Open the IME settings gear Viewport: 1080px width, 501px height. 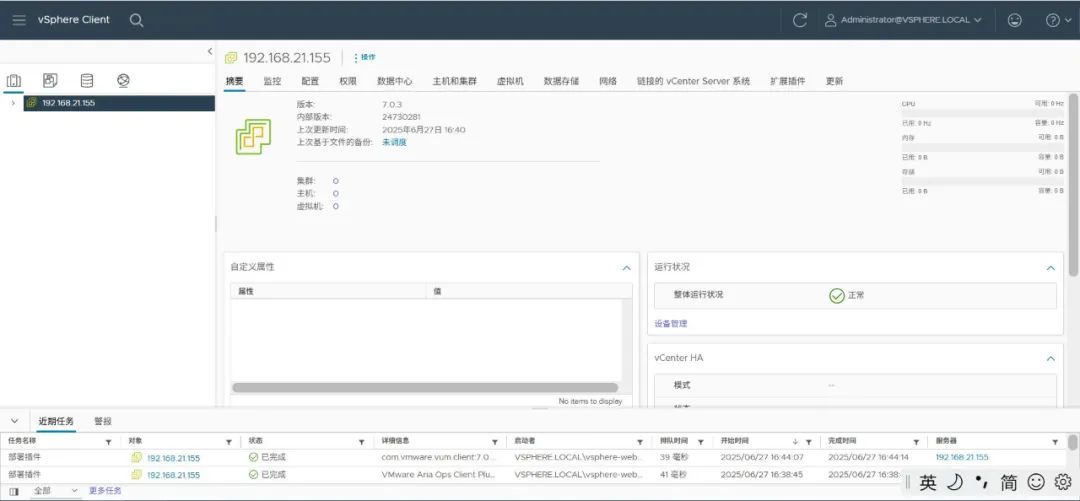click(1063, 482)
